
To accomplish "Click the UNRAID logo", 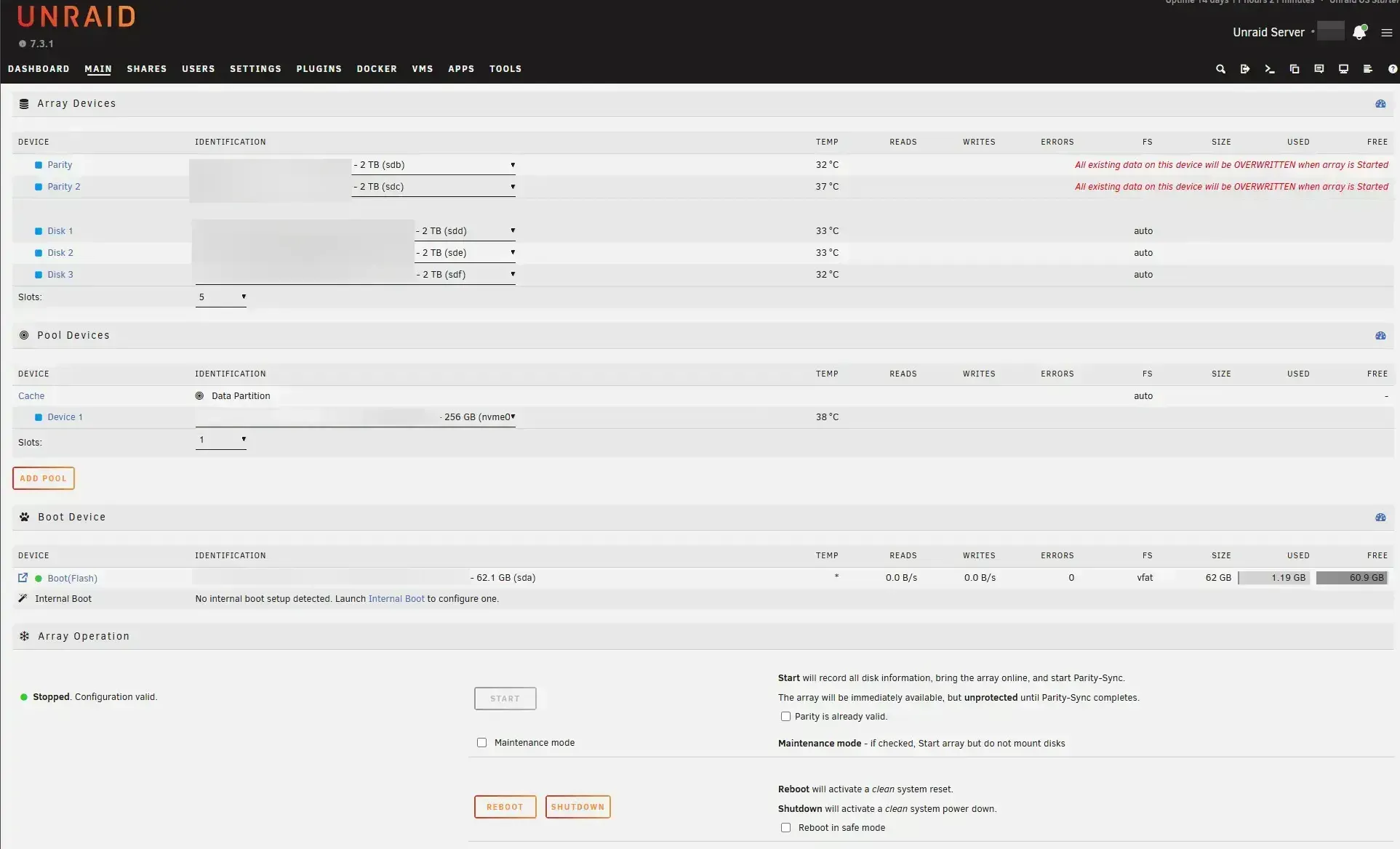I will (x=76, y=17).
